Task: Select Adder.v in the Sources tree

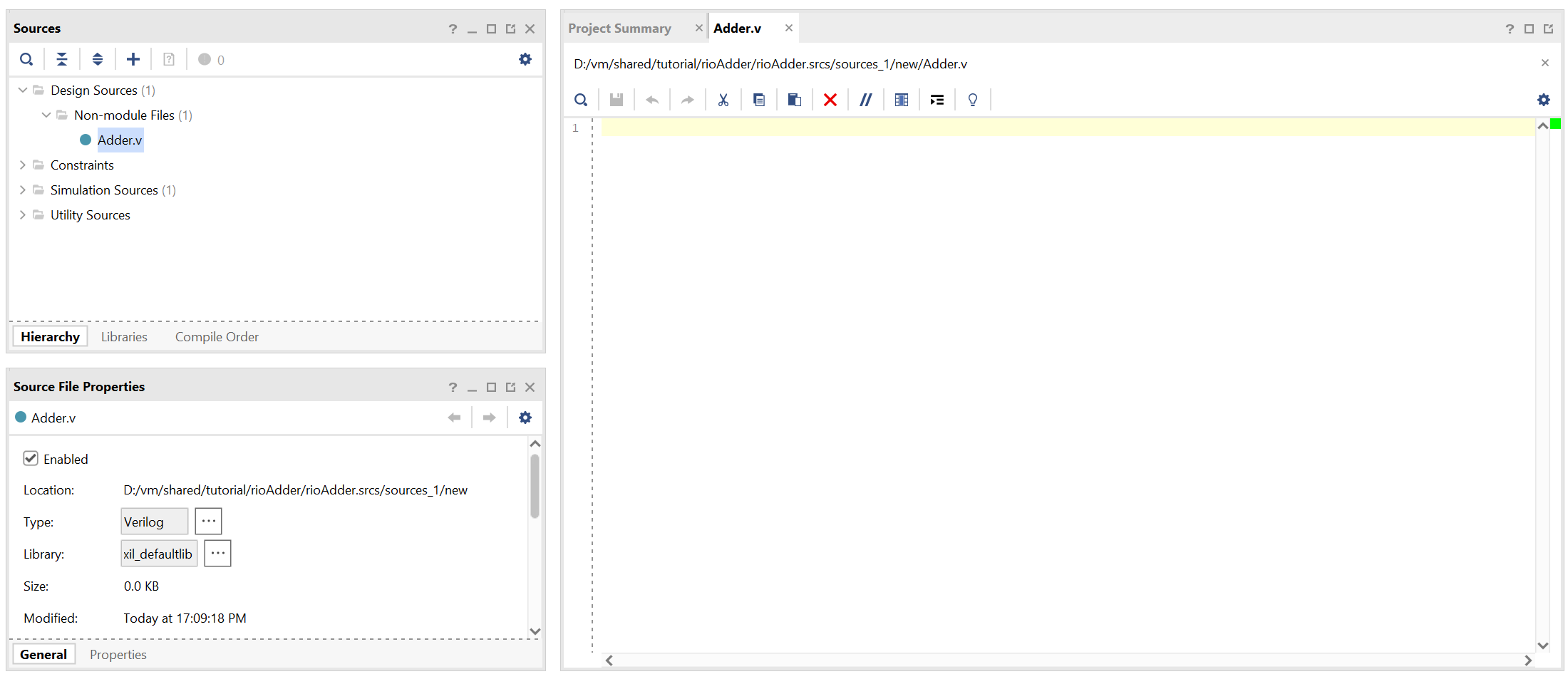Action: [120, 140]
